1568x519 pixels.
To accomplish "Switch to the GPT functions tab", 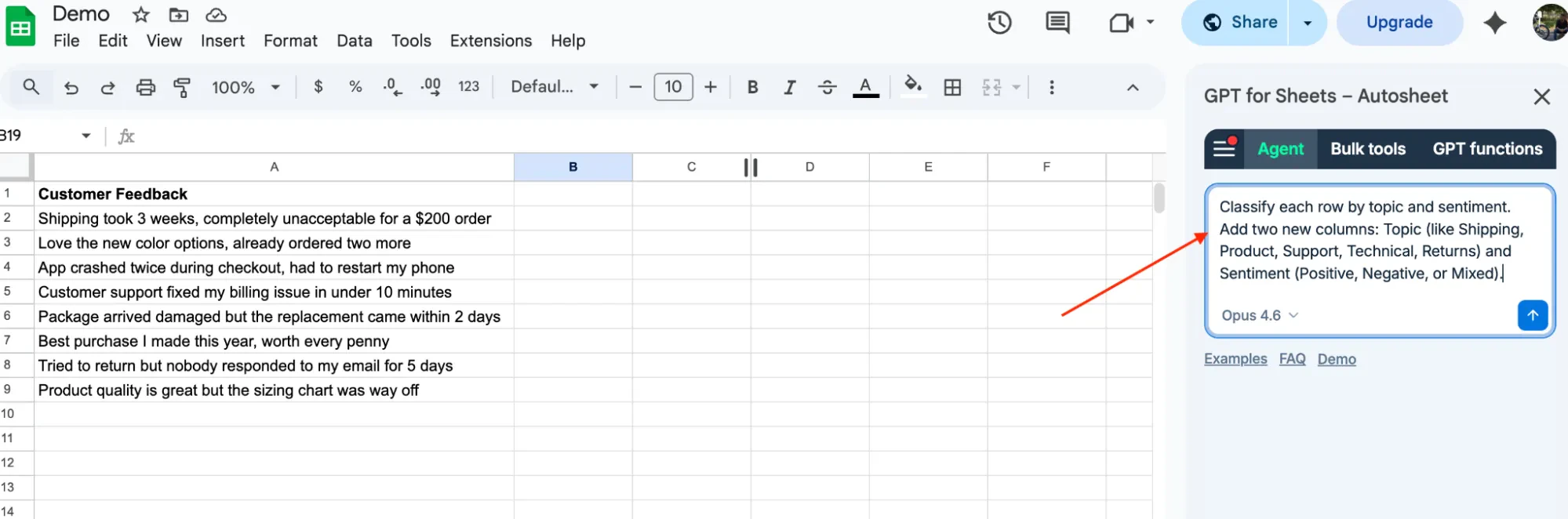I will [1487, 149].
